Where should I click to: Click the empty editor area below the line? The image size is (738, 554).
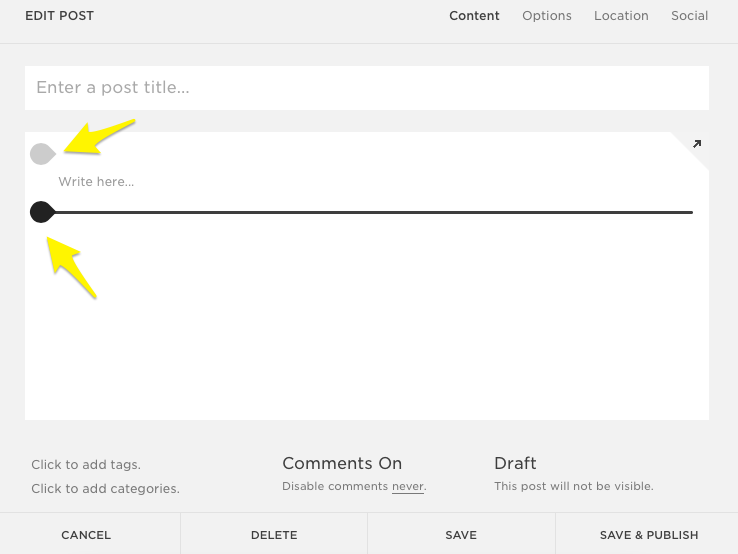pos(366,320)
